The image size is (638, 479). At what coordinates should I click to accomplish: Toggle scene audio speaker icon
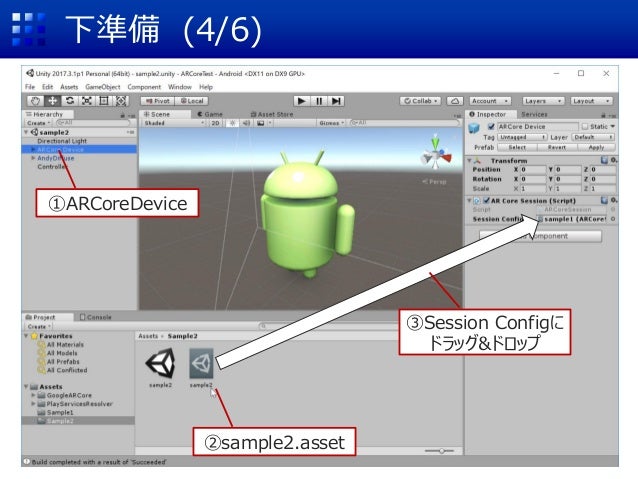(x=246, y=123)
